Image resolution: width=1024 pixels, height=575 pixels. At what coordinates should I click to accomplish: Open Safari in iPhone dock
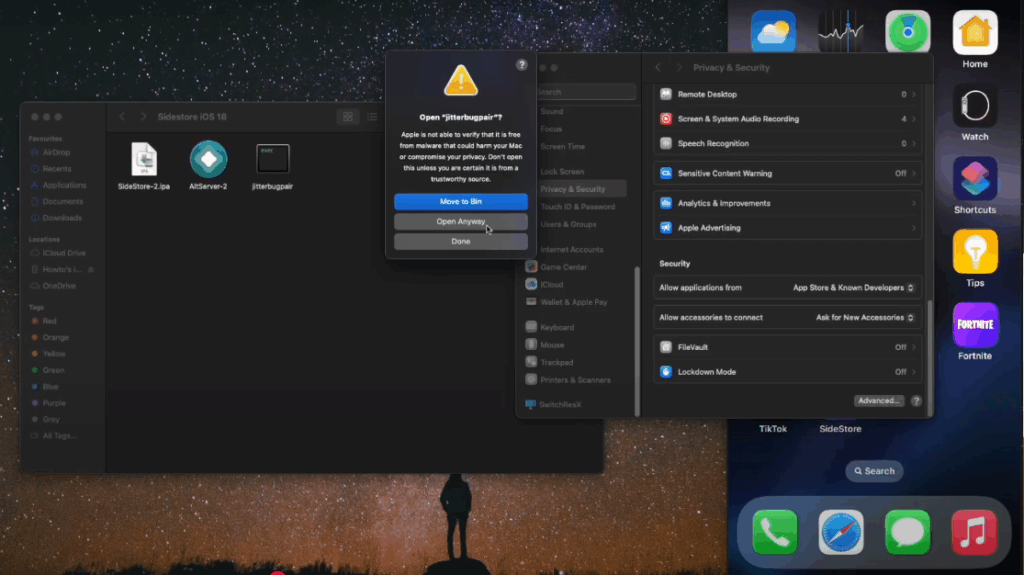pos(841,533)
